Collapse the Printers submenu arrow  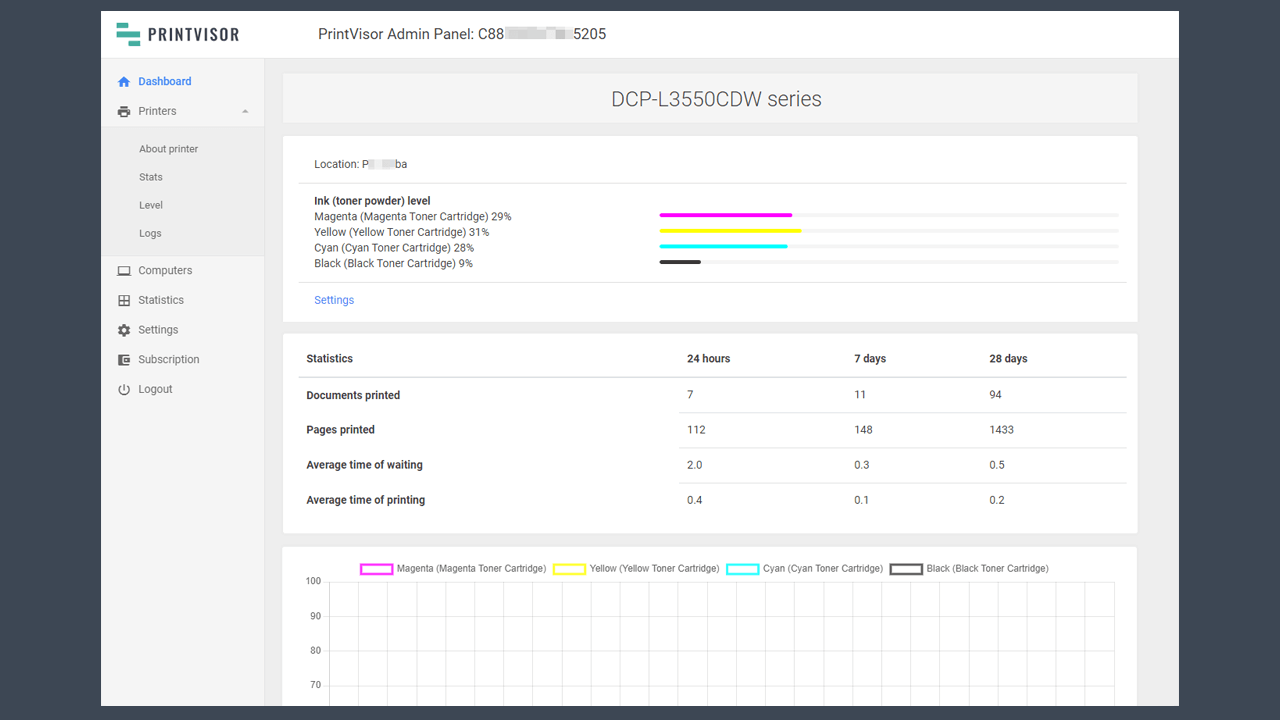click(x=245, y=112)
